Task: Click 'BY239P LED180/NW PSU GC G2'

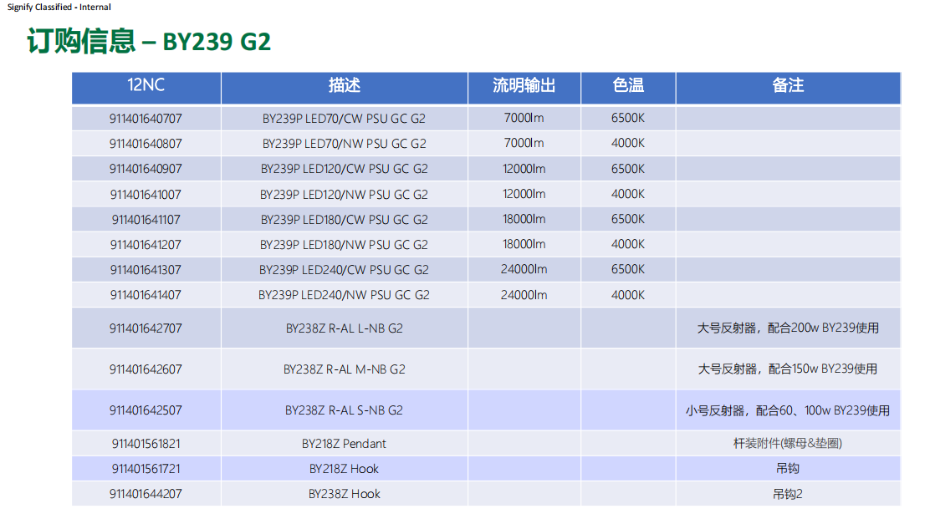Action: coord(344,244)
